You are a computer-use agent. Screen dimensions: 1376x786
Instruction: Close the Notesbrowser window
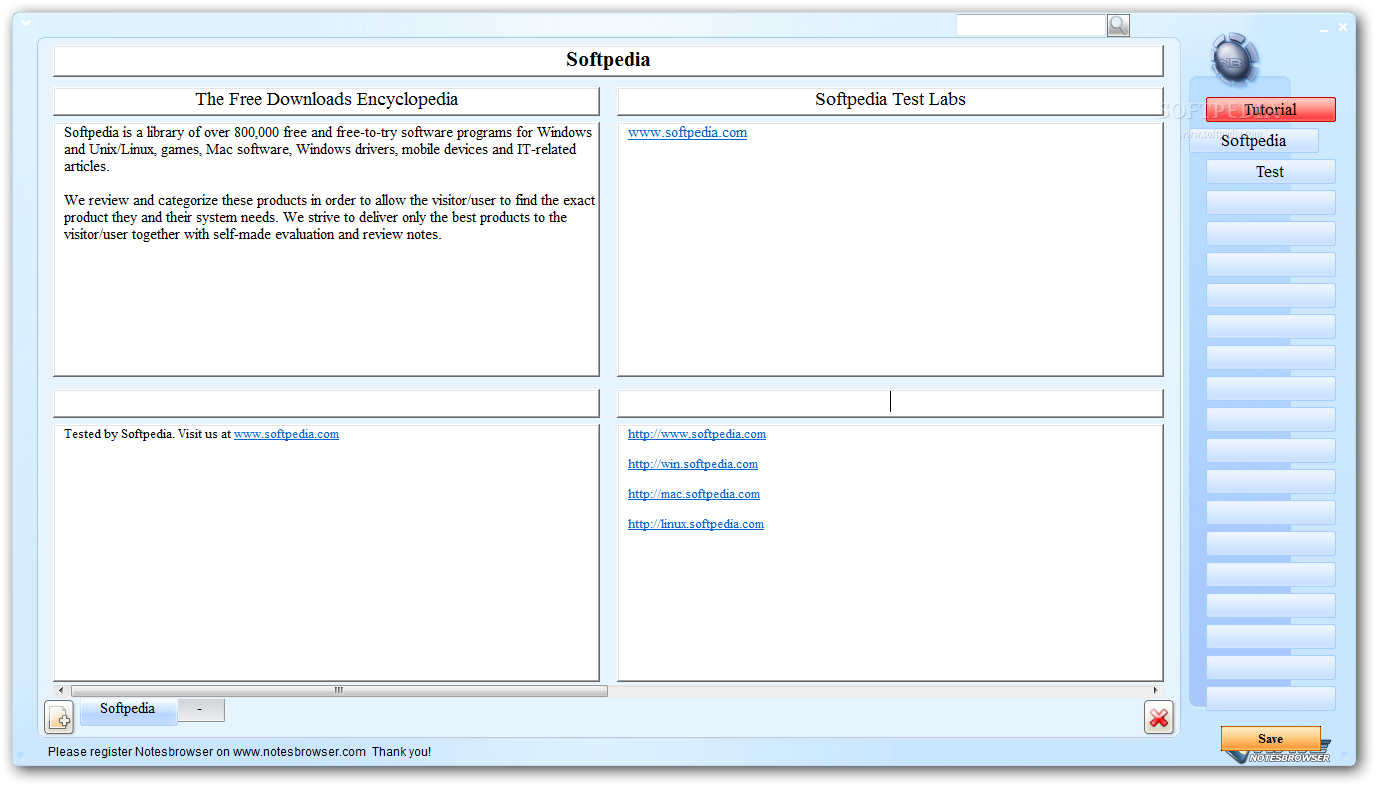pyautogui.click(x=1344, y=26)
